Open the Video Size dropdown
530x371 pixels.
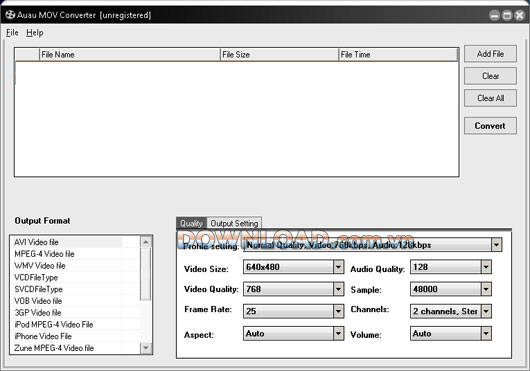coord(338,267)
